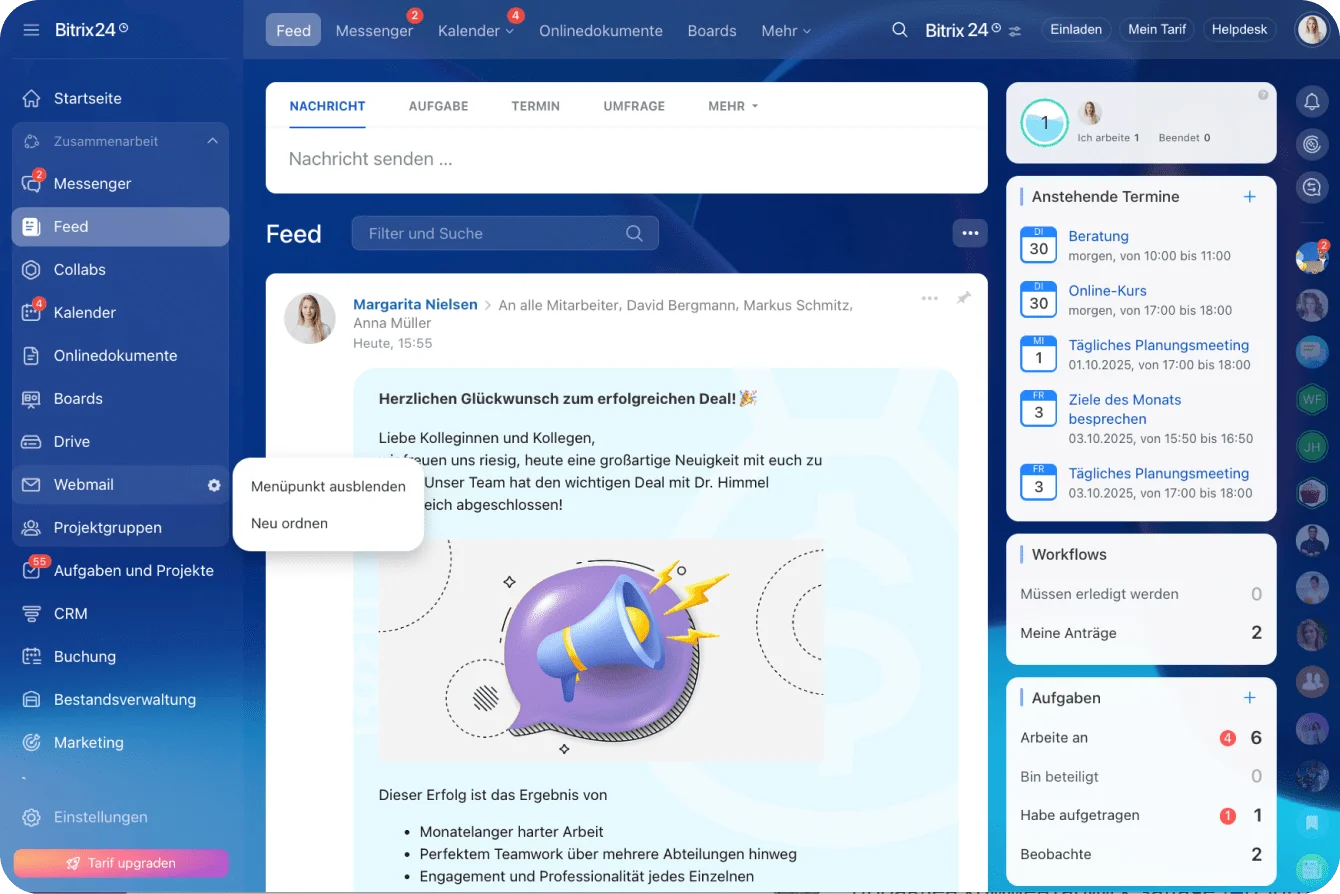Switch to the AUFGABE tab
Screen dimensions: 1340x894
tap(438, 106)
